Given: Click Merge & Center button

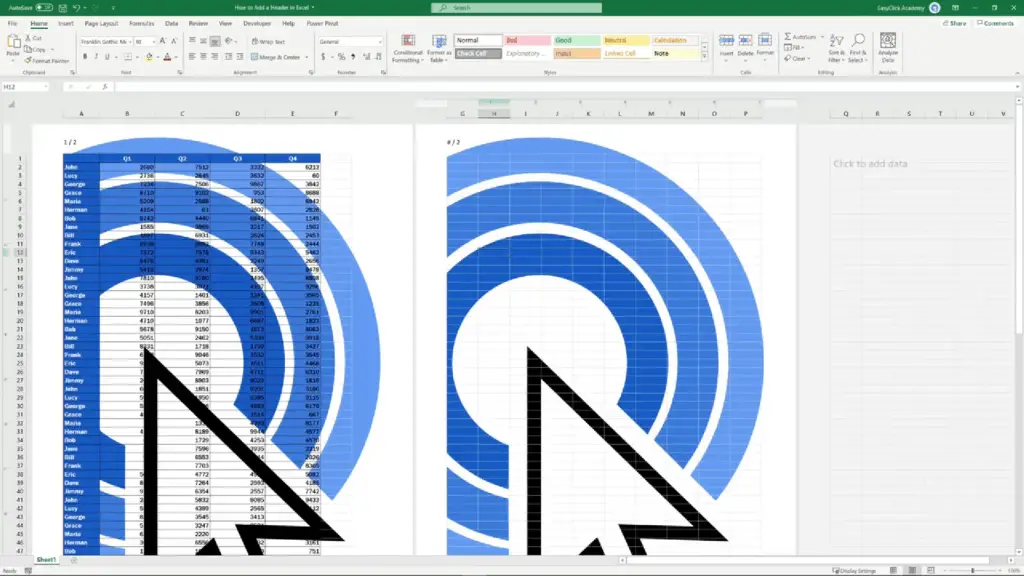Looking at the screenshot, I should pos(276,57).
